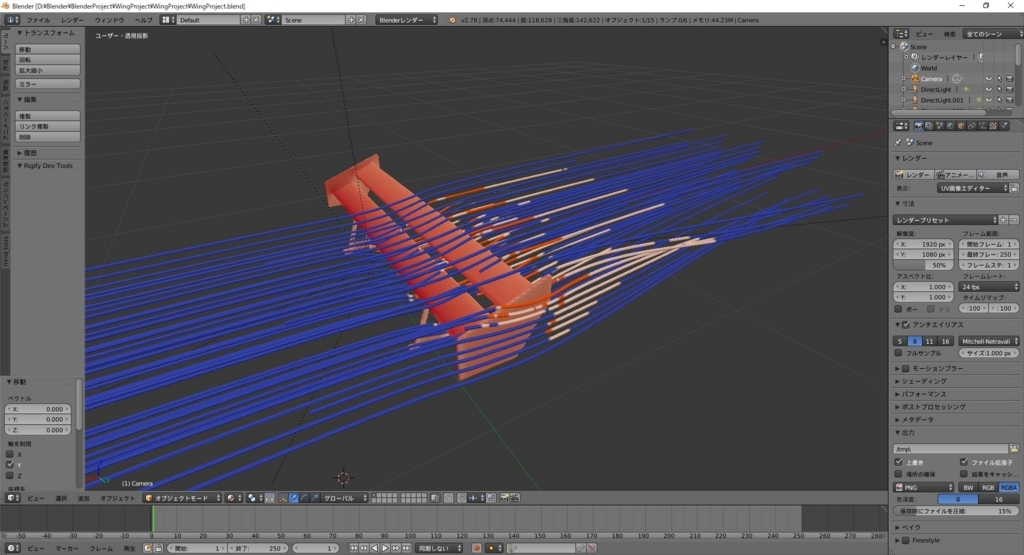Toggle DirectLight.001 selectable cursor icon
The image size is (1024, 555).
999,100
